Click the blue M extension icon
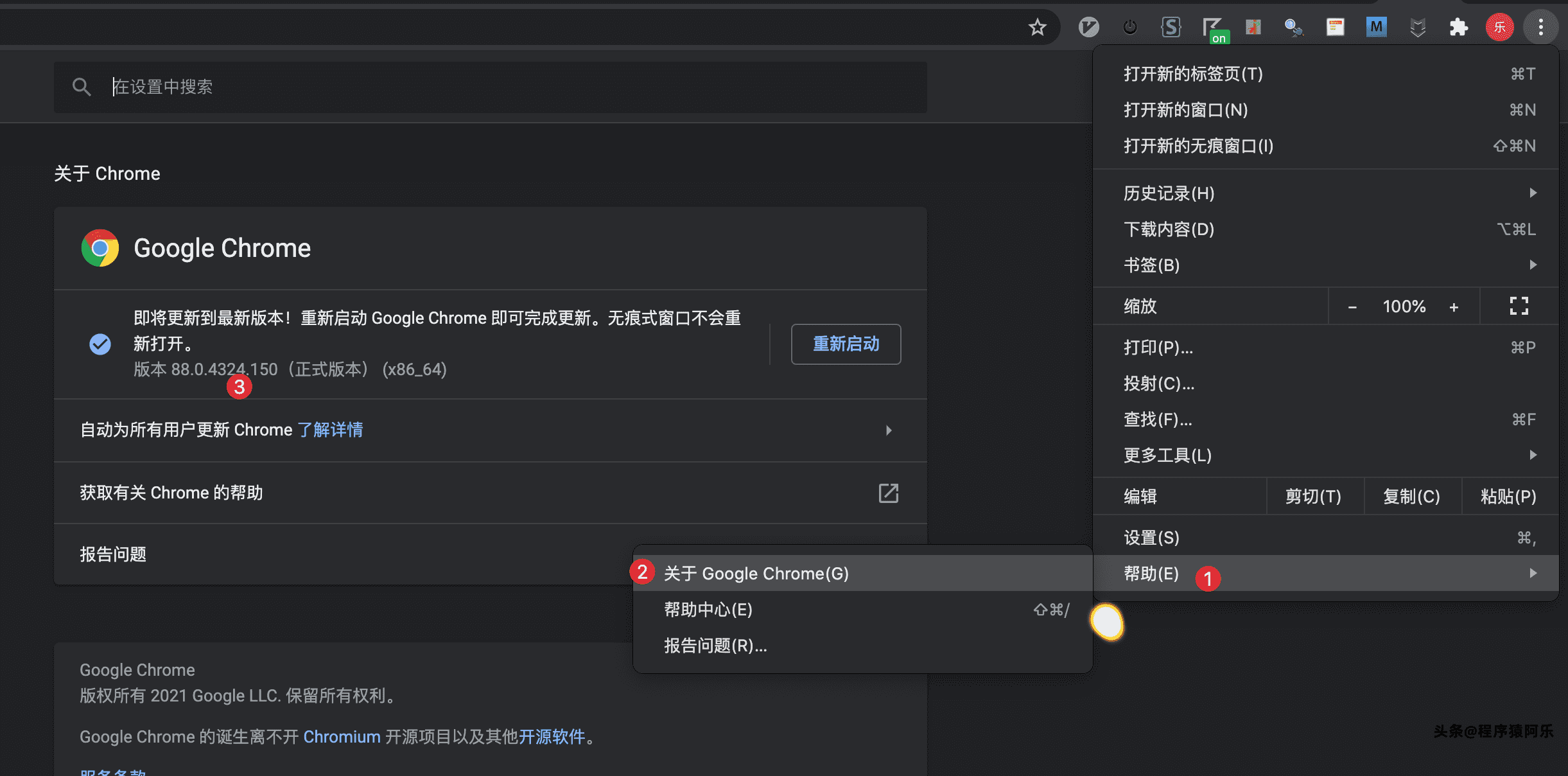The image size is (1568, 776). (x=1376, y=27)
